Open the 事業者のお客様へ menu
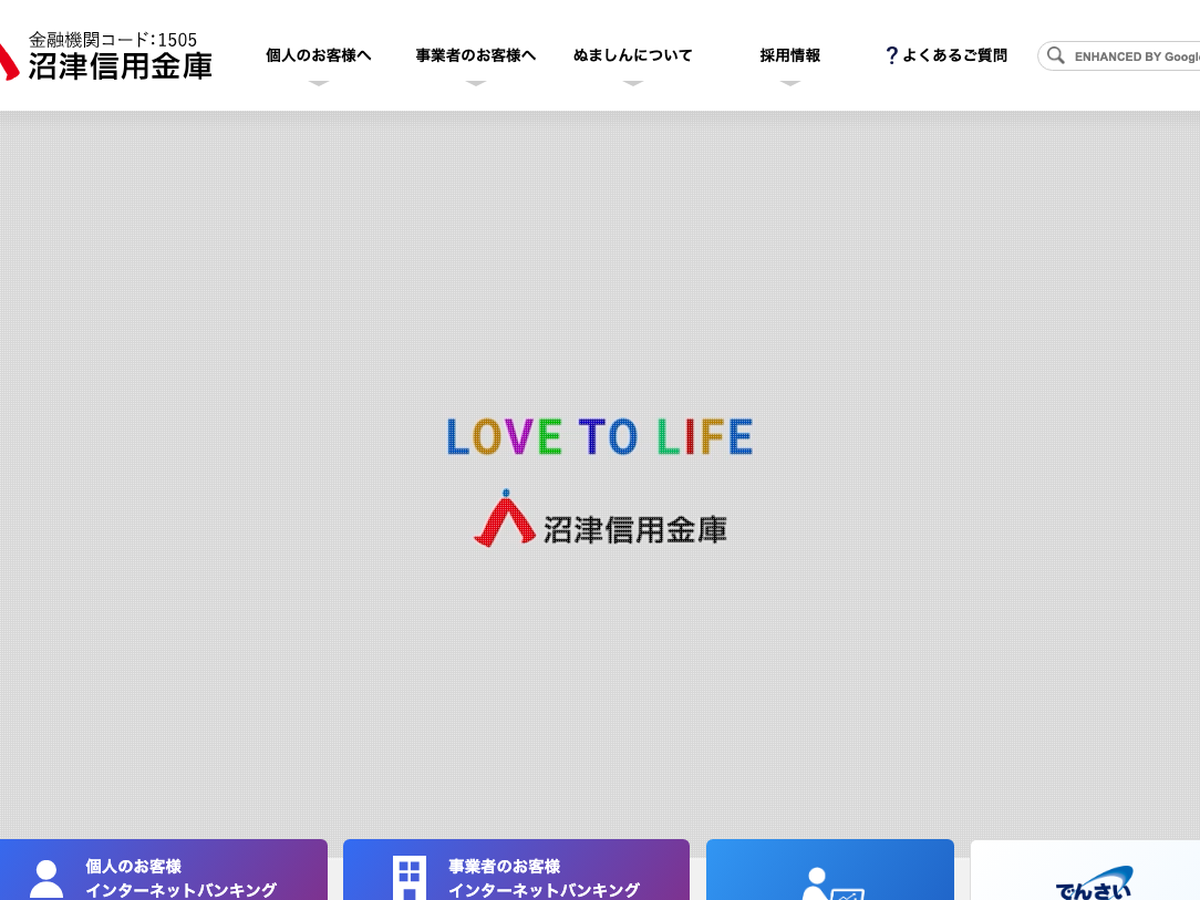The width and height of the screenshot is (1200, 900). click(476, 56)
